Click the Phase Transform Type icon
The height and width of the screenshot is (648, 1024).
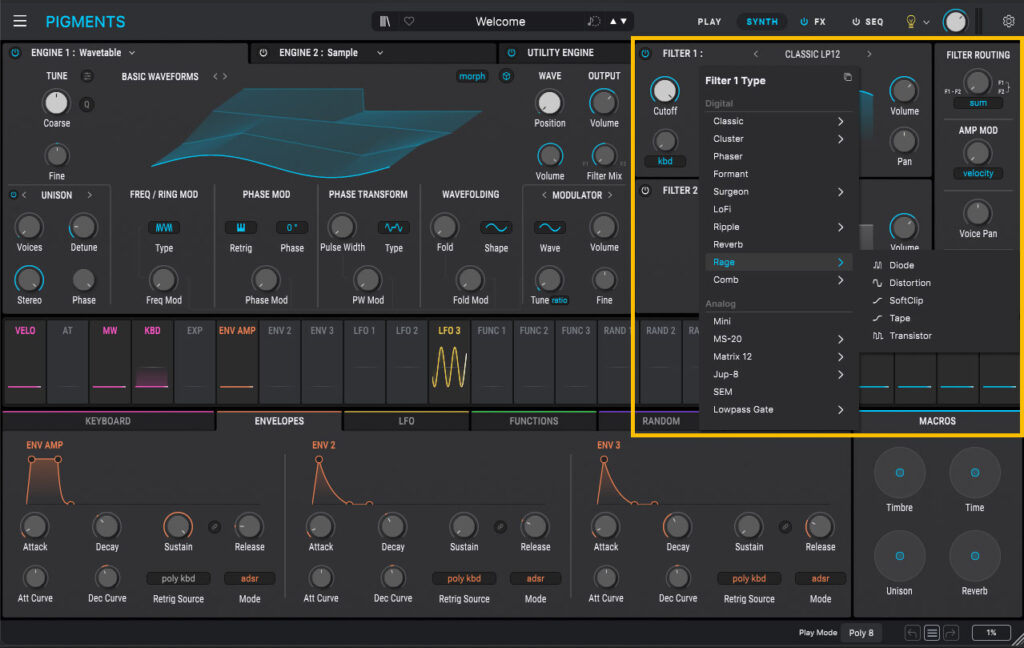click(394, 227)
